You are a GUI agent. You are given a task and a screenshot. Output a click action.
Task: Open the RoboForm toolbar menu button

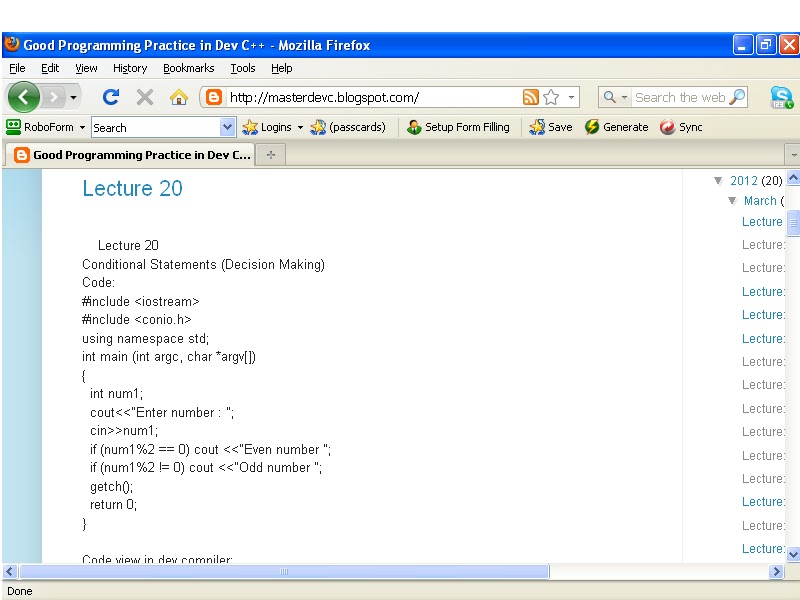click(x=45, y=127)
